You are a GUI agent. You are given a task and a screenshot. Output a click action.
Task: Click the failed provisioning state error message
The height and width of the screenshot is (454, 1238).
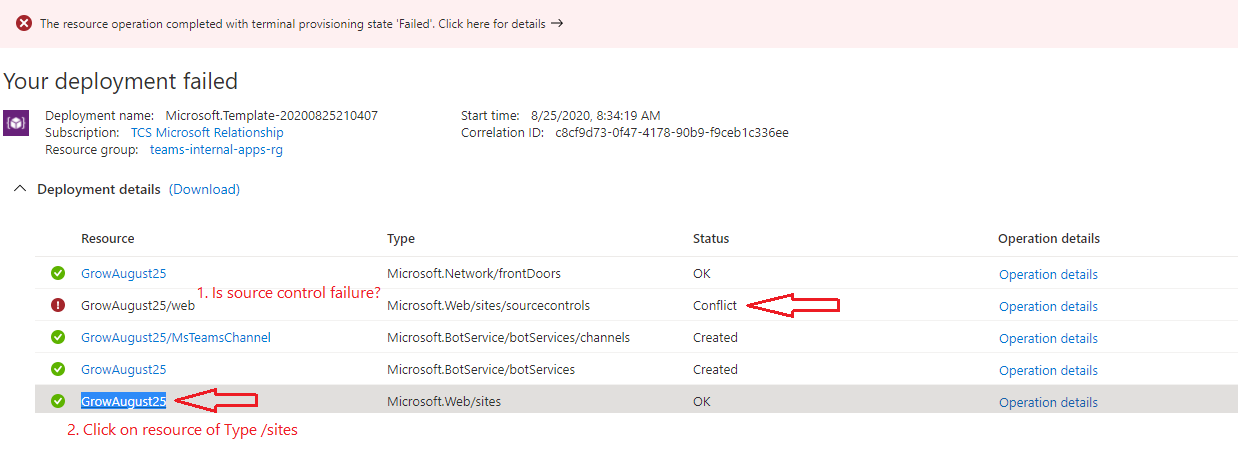pyautogui.click(x=292, y=24)
